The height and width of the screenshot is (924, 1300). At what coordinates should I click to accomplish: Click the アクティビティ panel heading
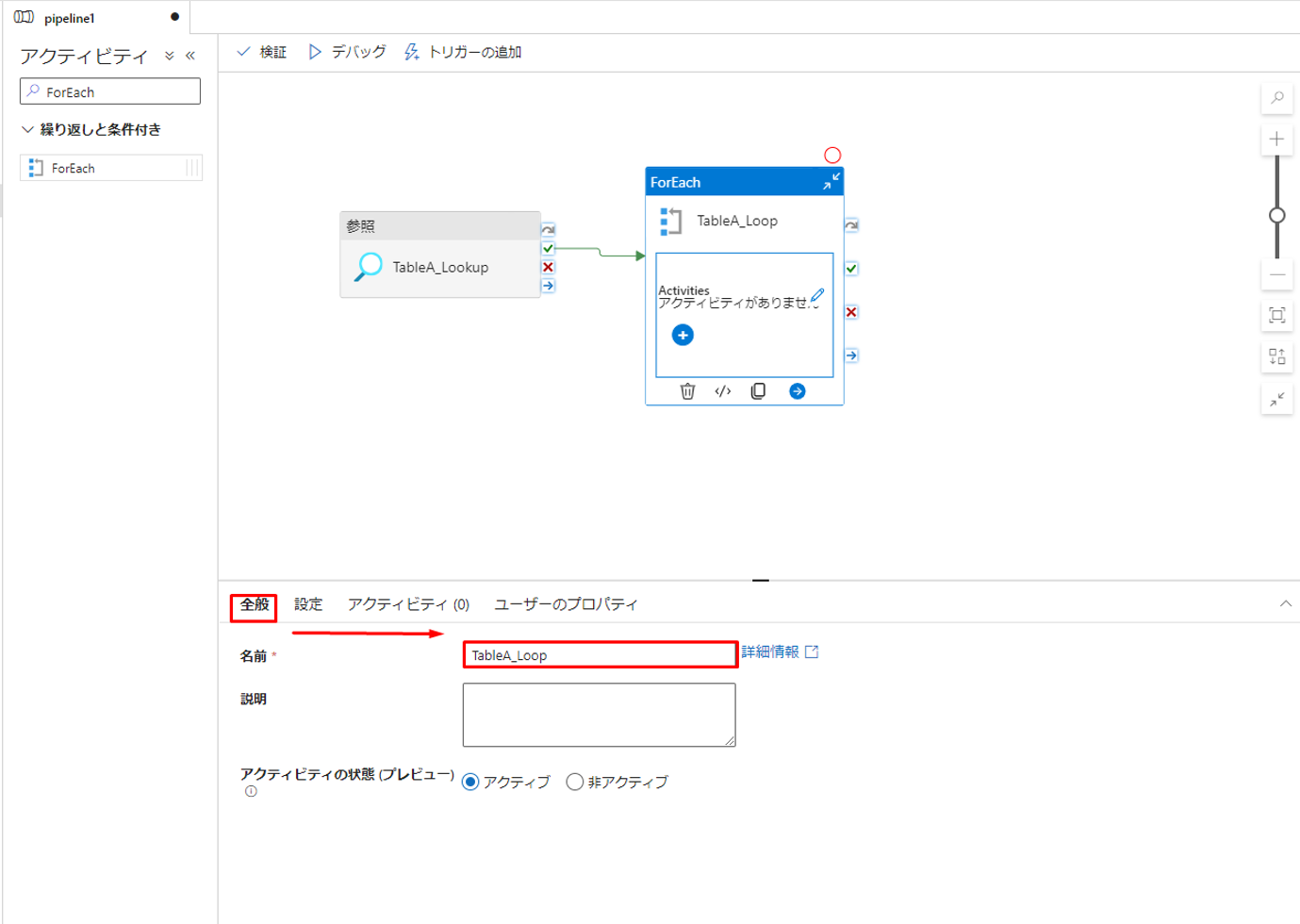pyautogui.click(x=84, y=57)
